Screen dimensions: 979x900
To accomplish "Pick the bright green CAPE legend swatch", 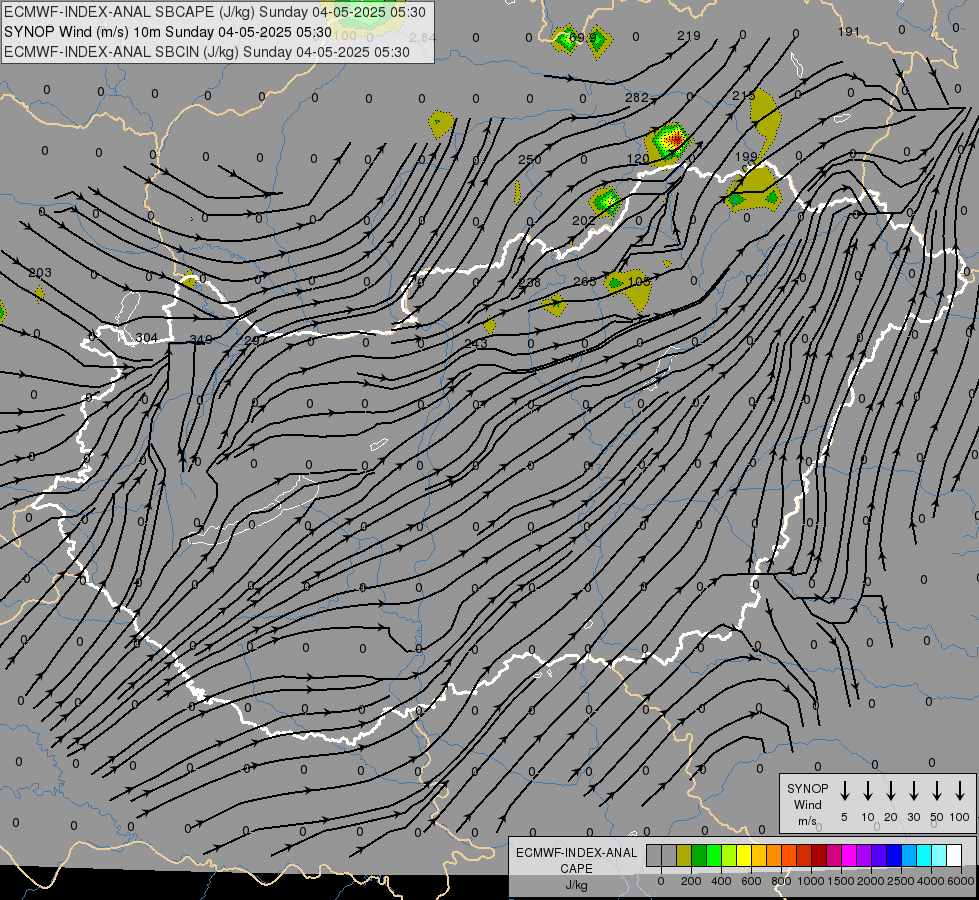I will click(714, 855).
